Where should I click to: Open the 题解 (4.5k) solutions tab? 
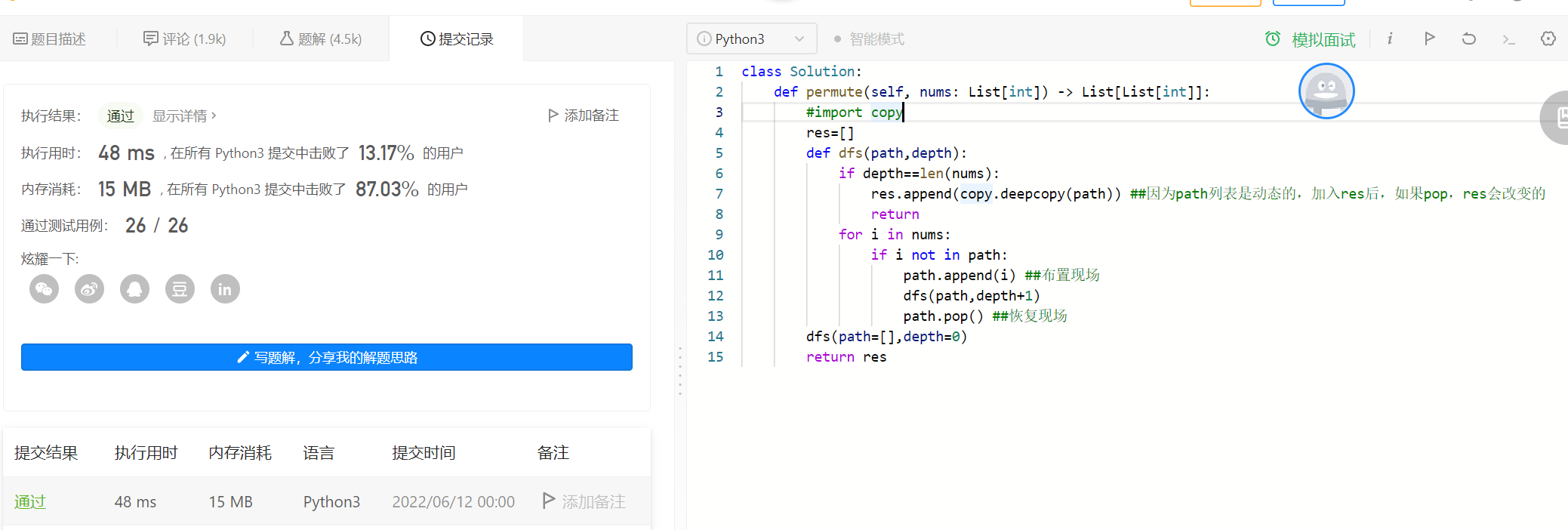tap(321, 39)
